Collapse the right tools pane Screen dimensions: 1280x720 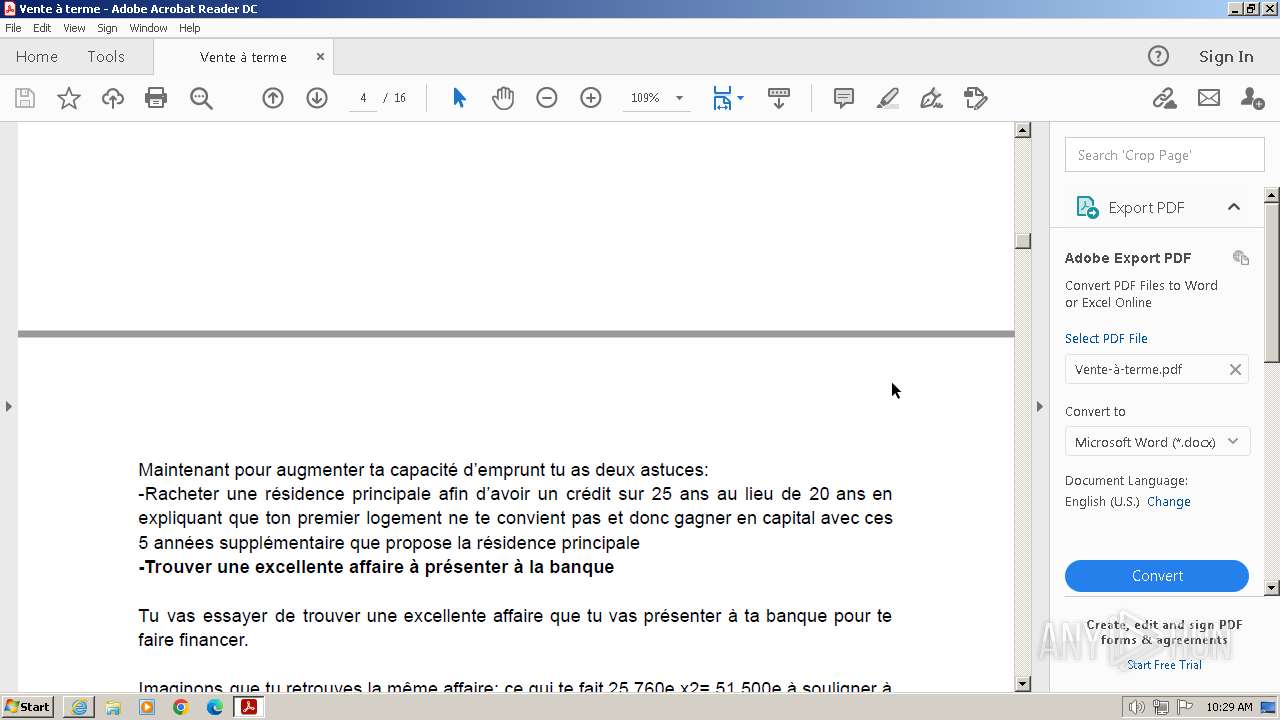[x=1039, y=406]
